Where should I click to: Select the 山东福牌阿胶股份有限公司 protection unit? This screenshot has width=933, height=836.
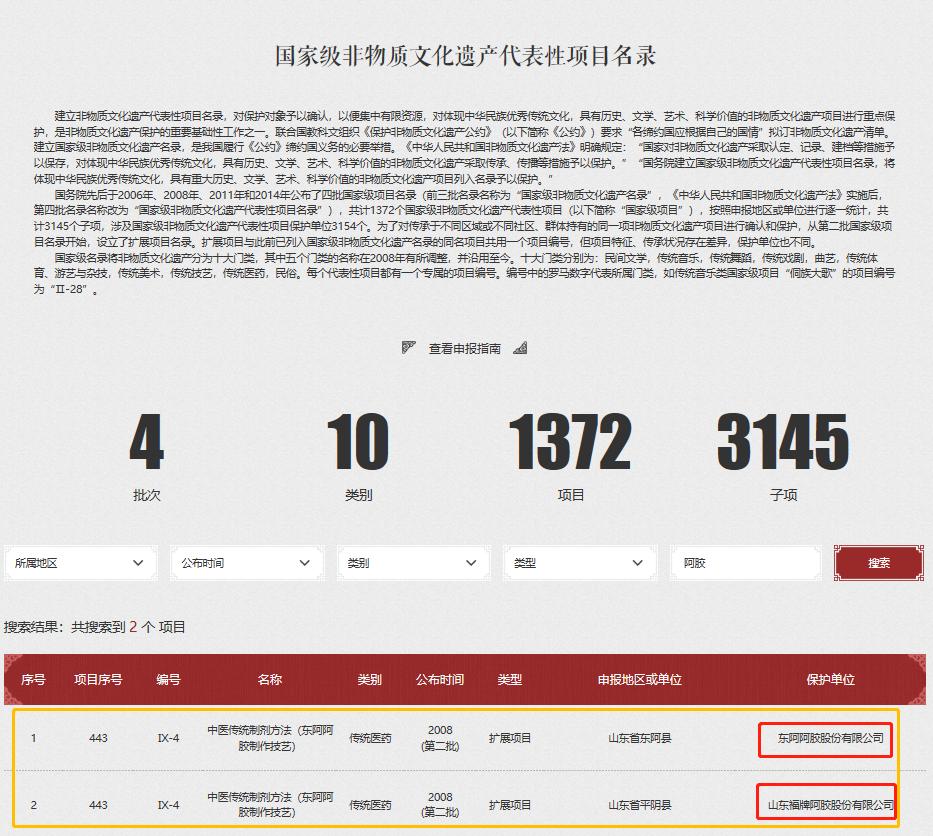pyautogui.click(x=825, y=803)
